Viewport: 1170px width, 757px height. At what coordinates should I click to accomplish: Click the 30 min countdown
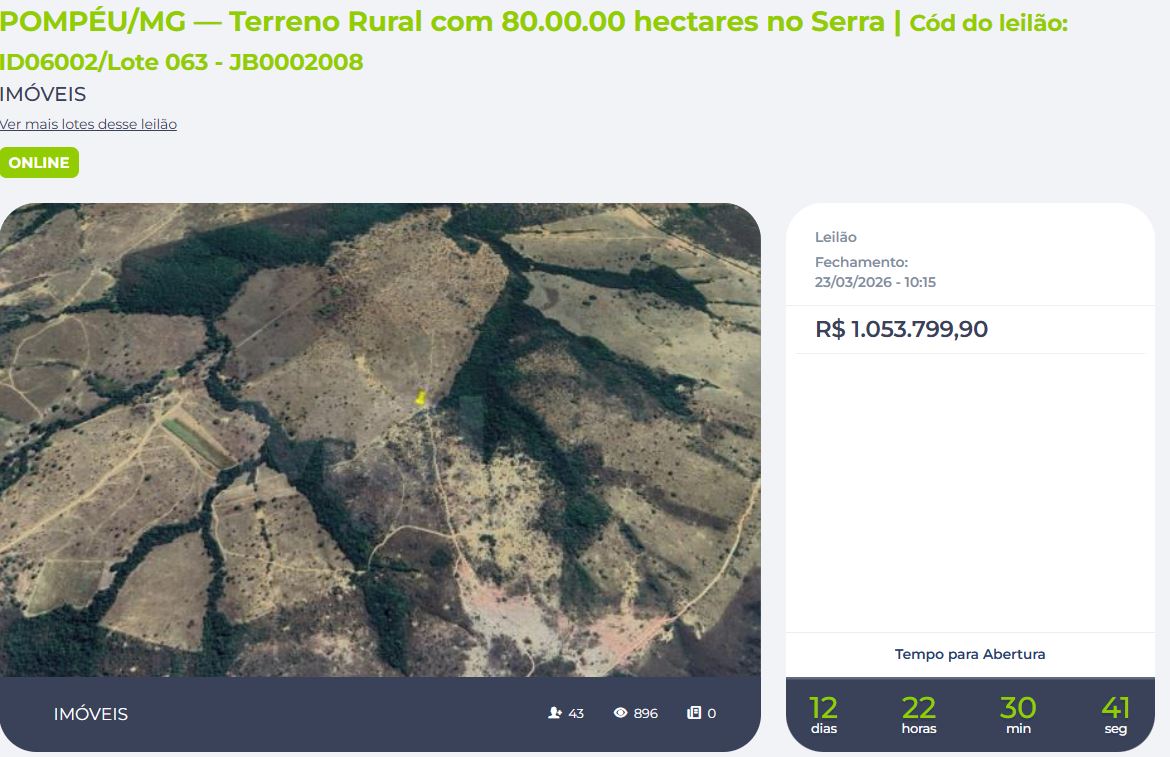[x=1018, y=714]
